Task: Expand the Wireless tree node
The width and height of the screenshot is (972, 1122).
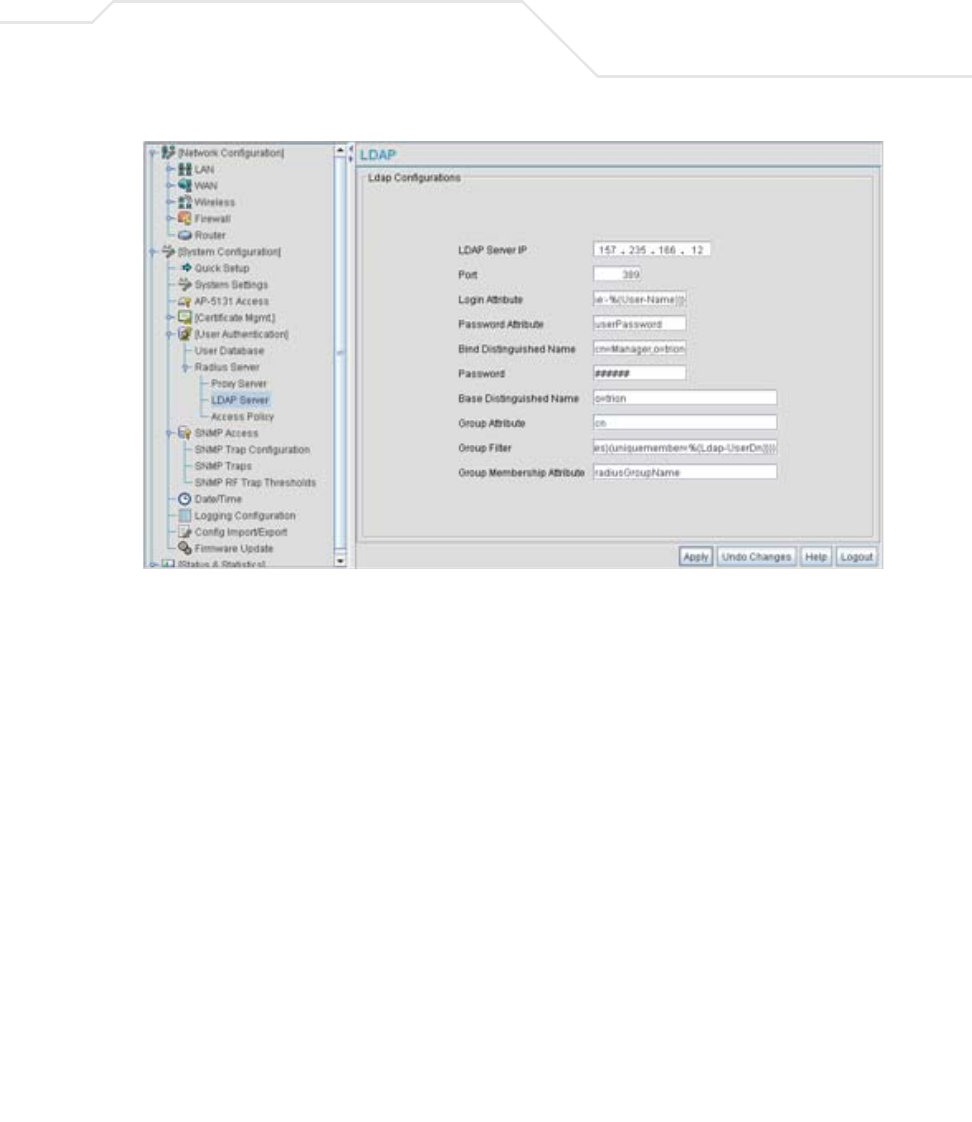Action: [x=170, y=202]
